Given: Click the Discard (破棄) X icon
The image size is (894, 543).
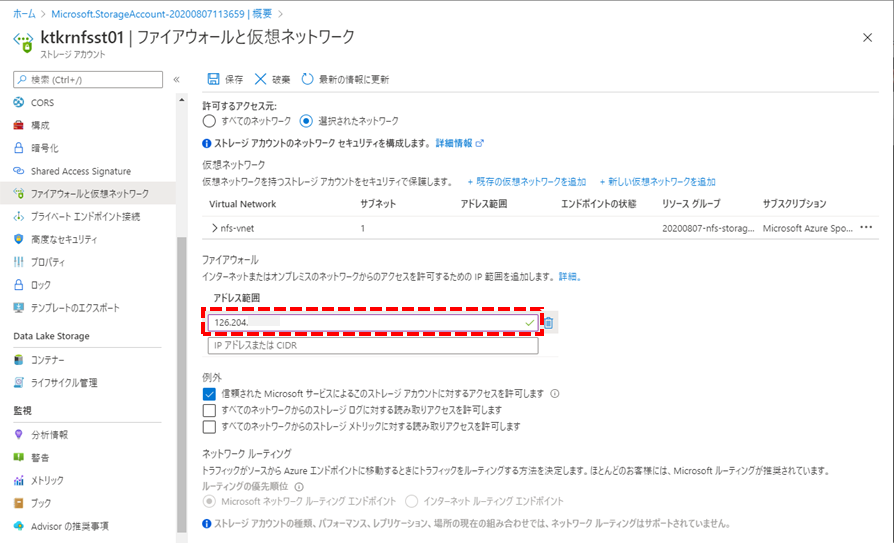Looking at the screenshot, I should click(x=260, y=79).
